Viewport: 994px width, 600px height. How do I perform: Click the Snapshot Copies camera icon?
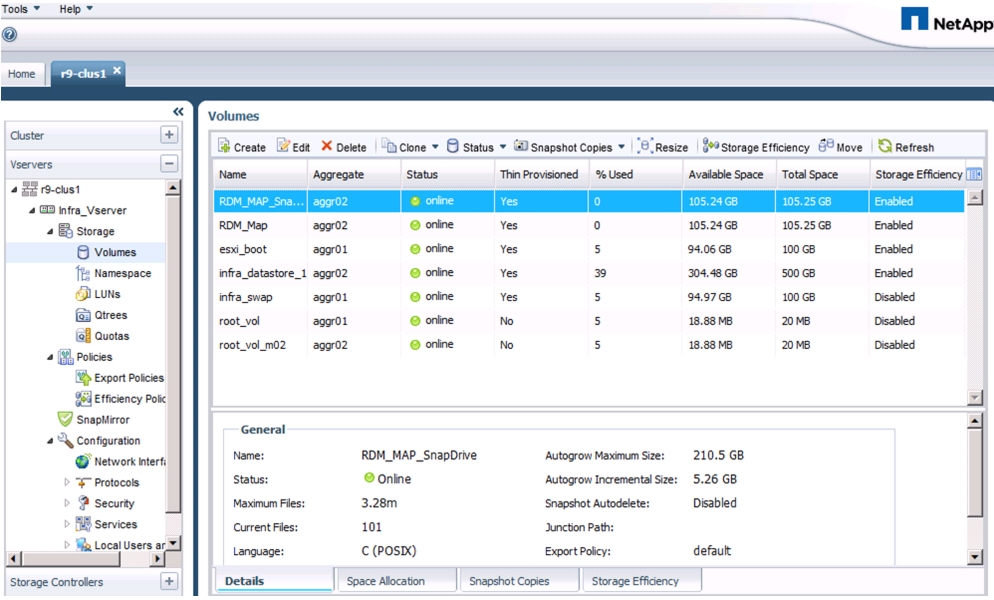(520, 146)
